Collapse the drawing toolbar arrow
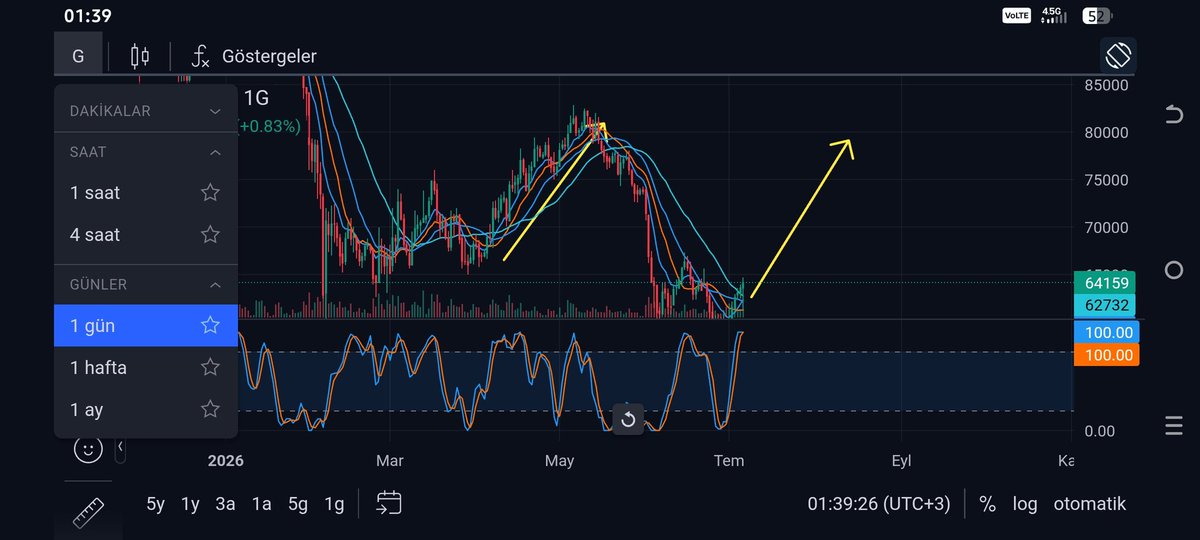The height and width of the screenshot is (540, 1200). point(121,446)
